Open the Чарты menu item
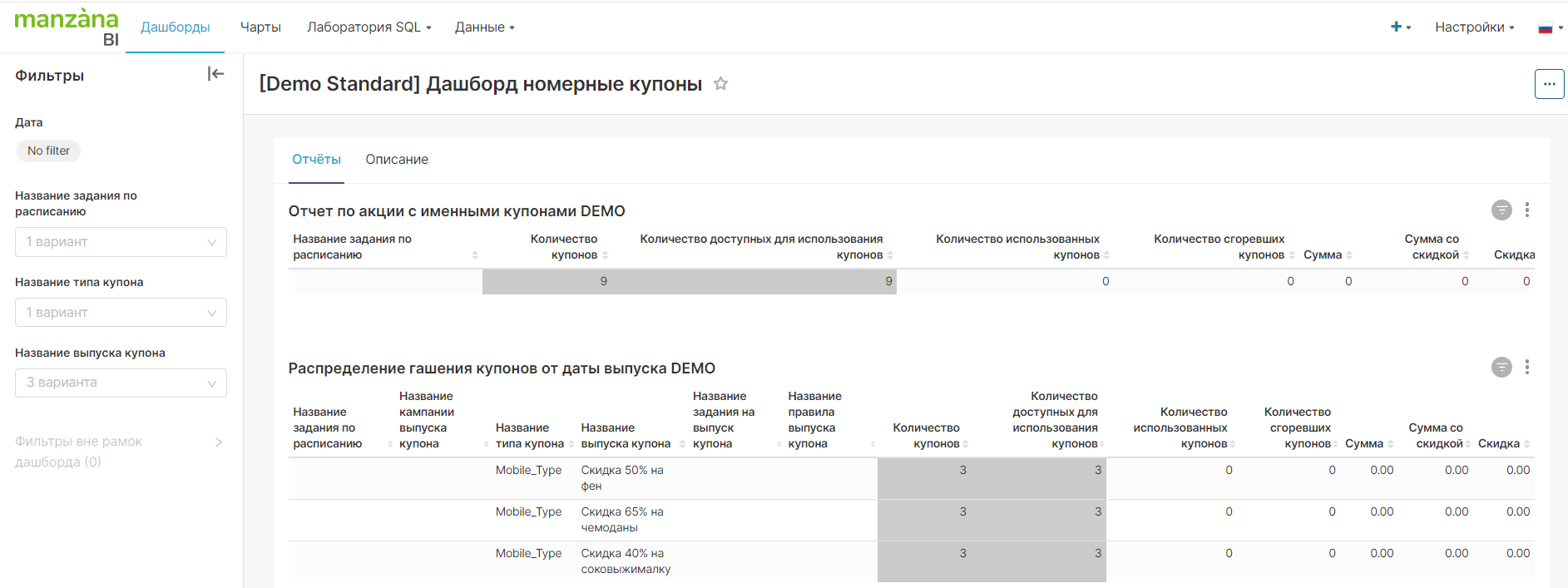This screenshot has height=588, width=1568. click(x=260, y=27)
